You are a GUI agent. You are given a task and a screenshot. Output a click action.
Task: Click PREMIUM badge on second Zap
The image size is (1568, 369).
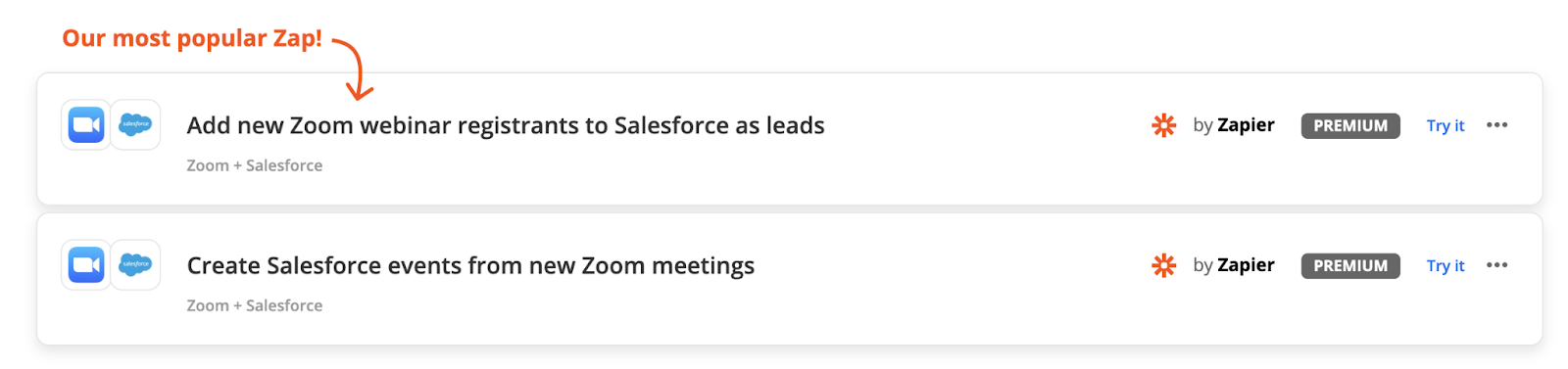(x=1350, y=266)
